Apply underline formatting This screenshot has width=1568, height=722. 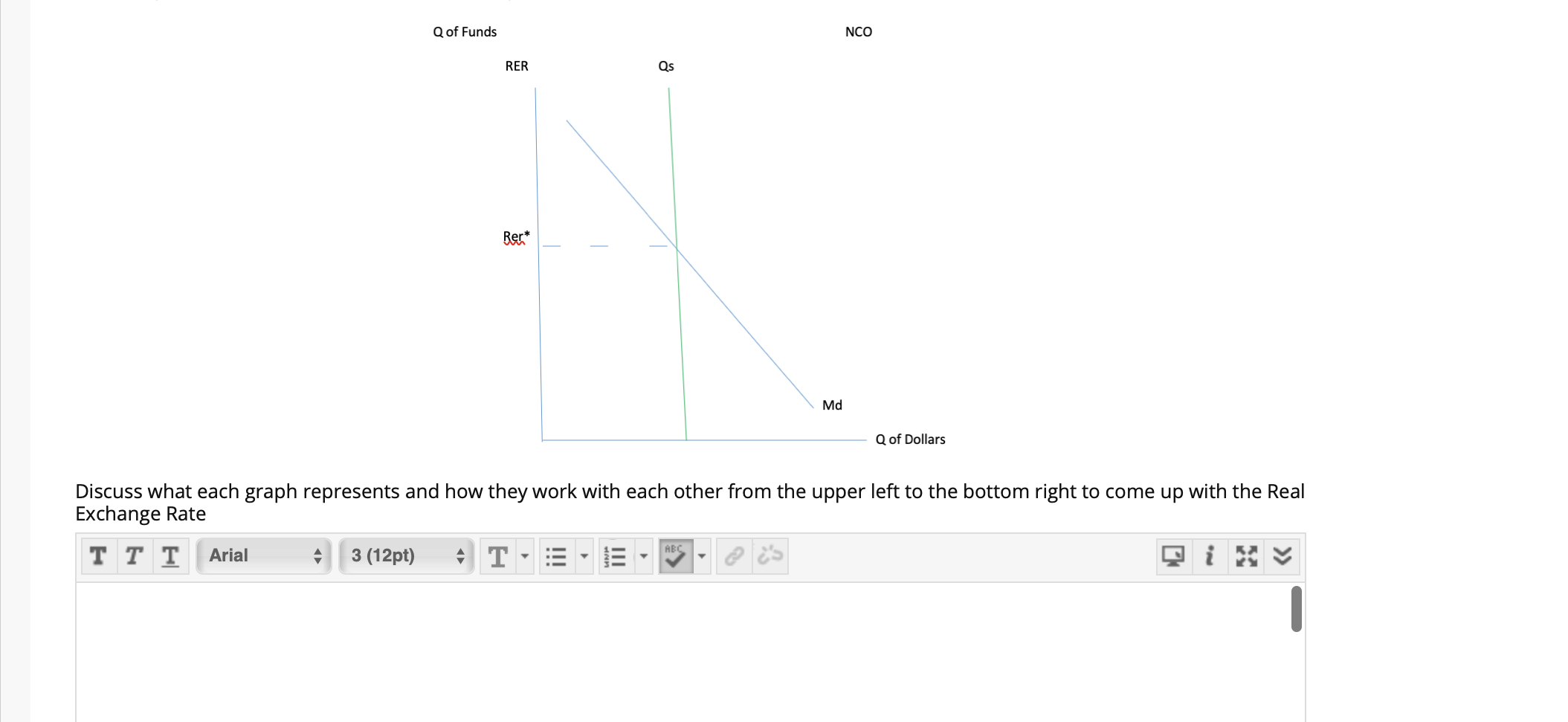click(169, 556)
